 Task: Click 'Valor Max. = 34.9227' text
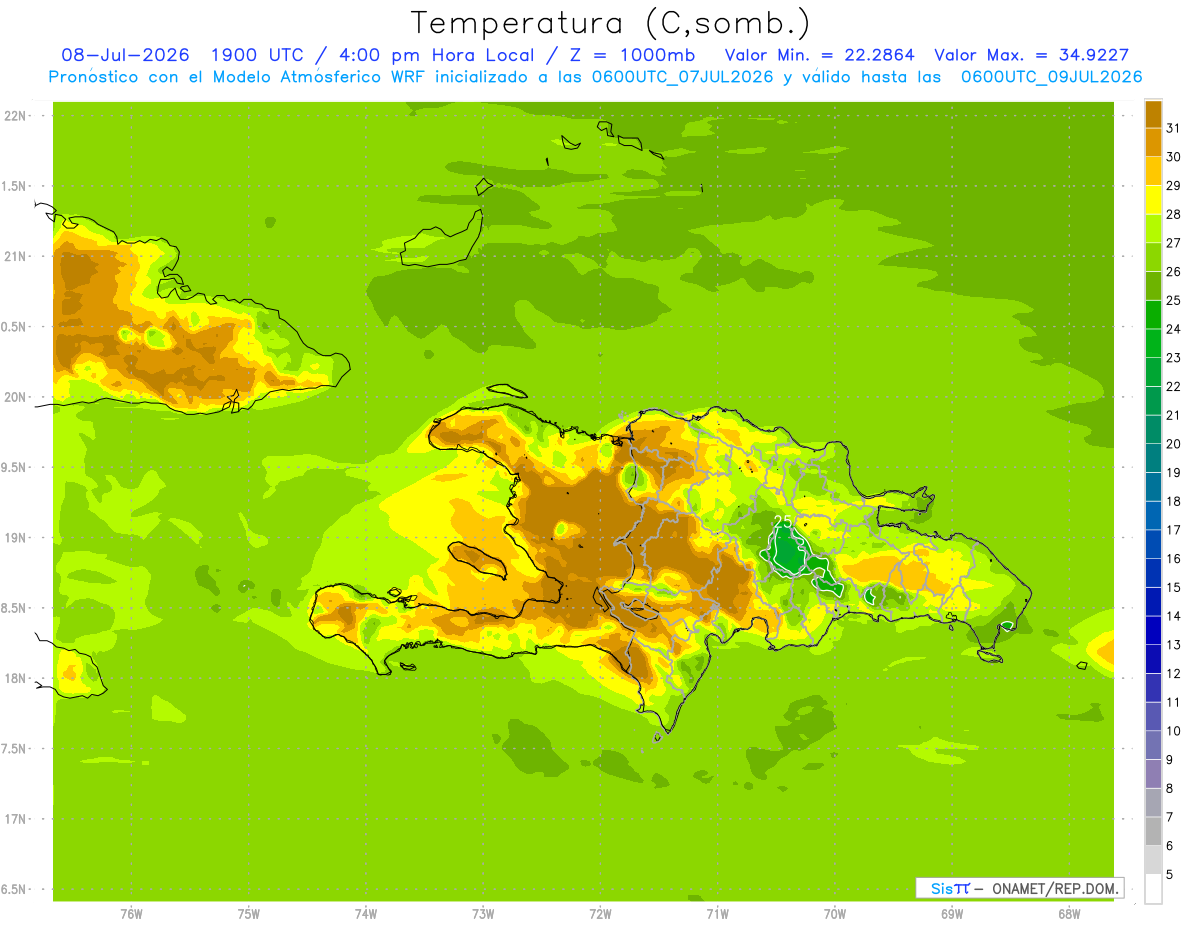(x=1032, y=55)
